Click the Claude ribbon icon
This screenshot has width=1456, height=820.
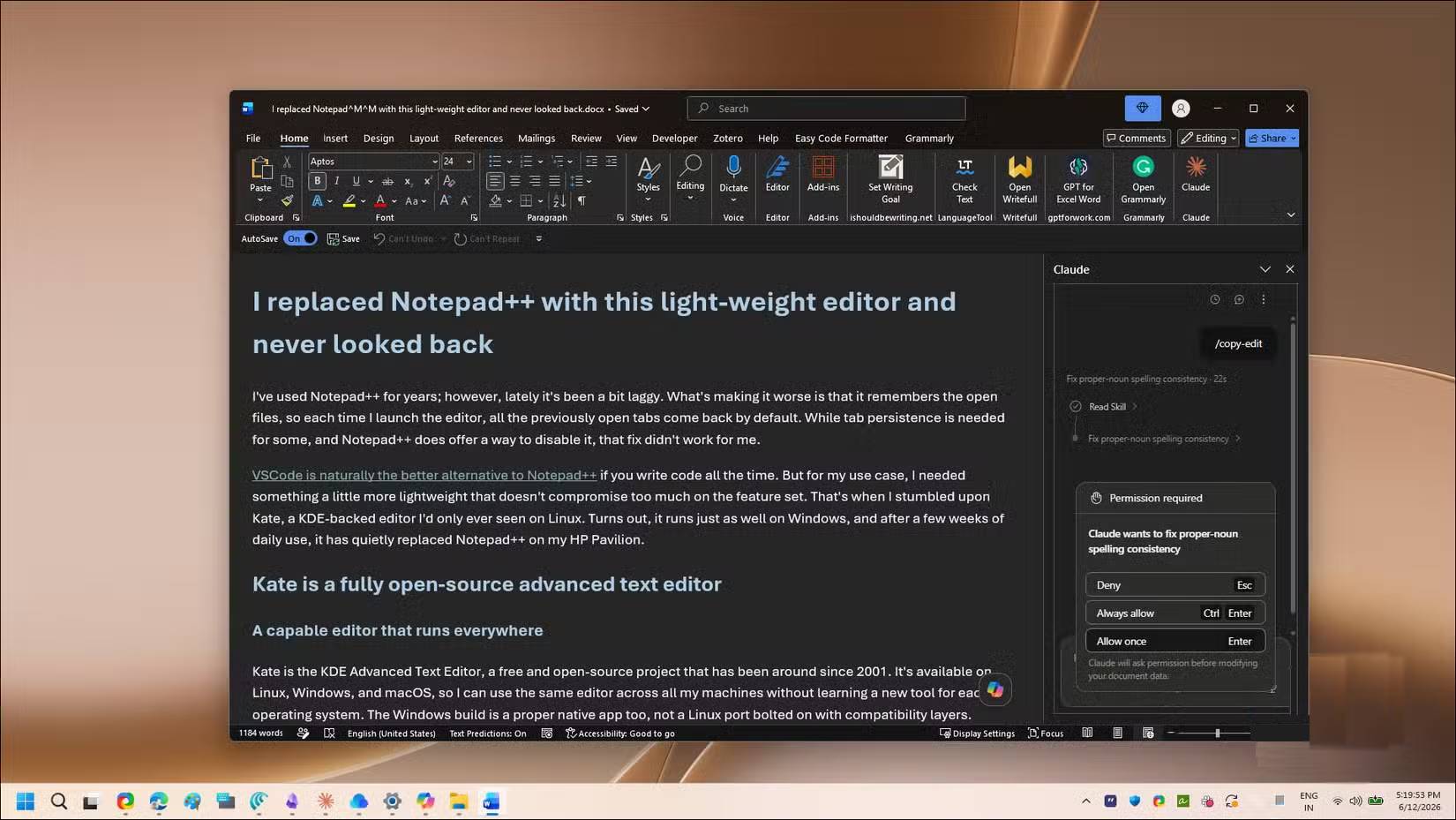(1196, 174)
